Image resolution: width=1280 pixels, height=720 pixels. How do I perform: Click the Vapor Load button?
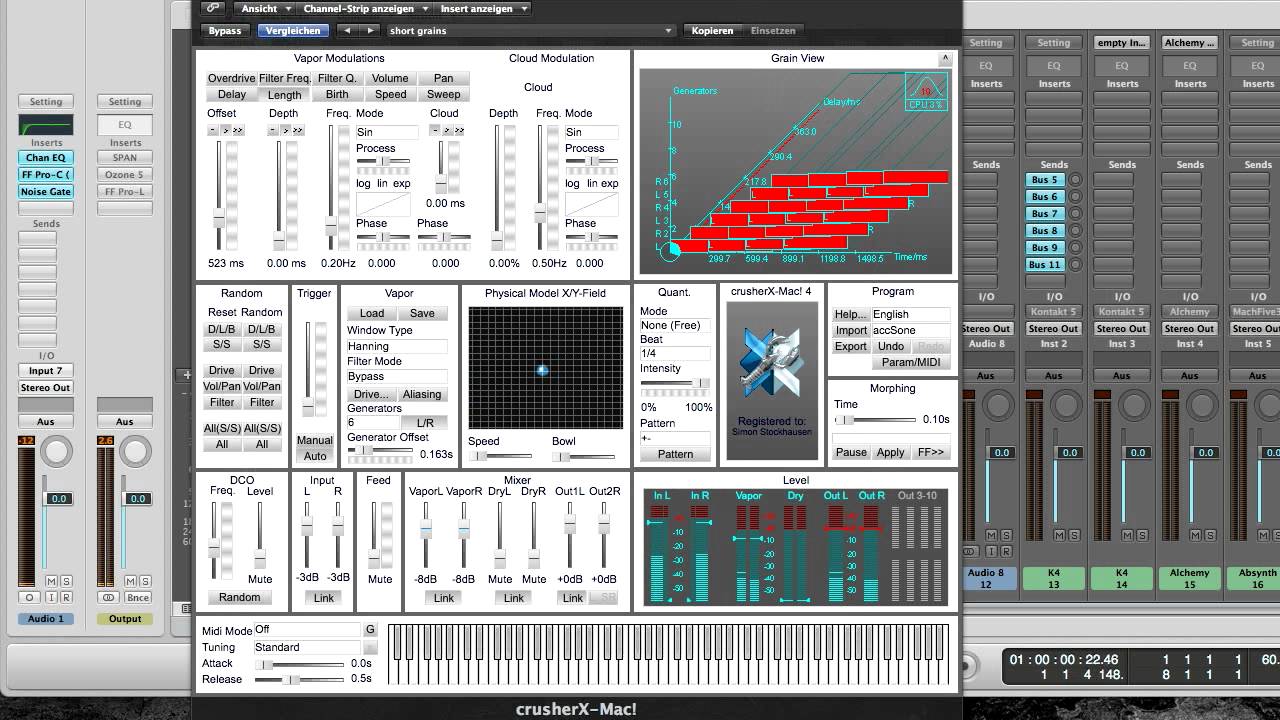pyautogui.click(x=372, y=313)
